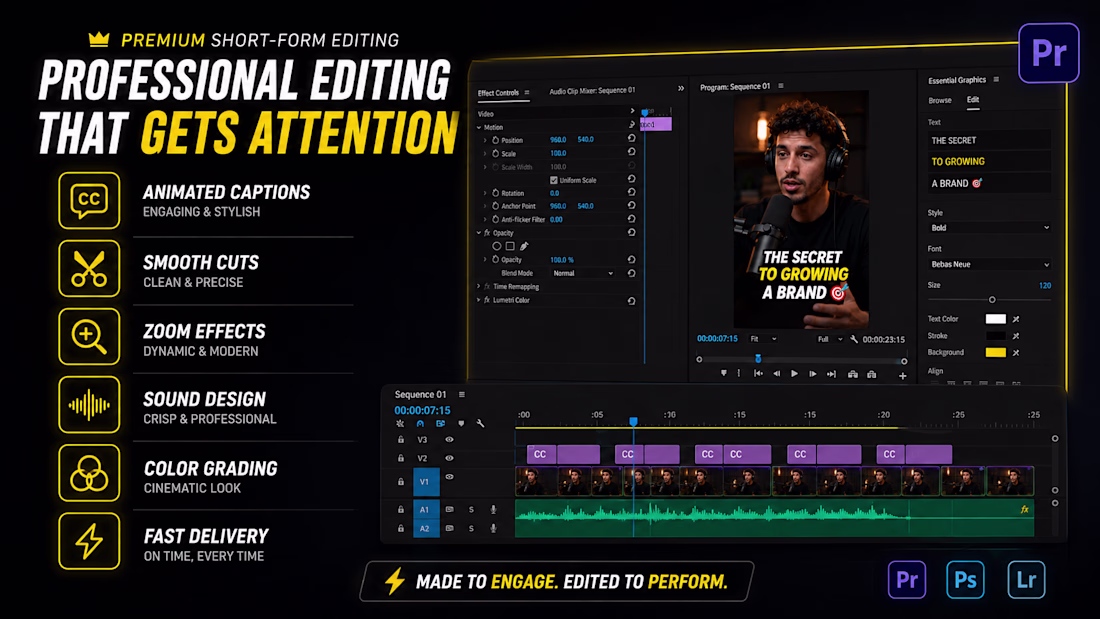The image size is (1100, 619).
Task: Solo the A2 audio track
Action: (x=471, y=528)
